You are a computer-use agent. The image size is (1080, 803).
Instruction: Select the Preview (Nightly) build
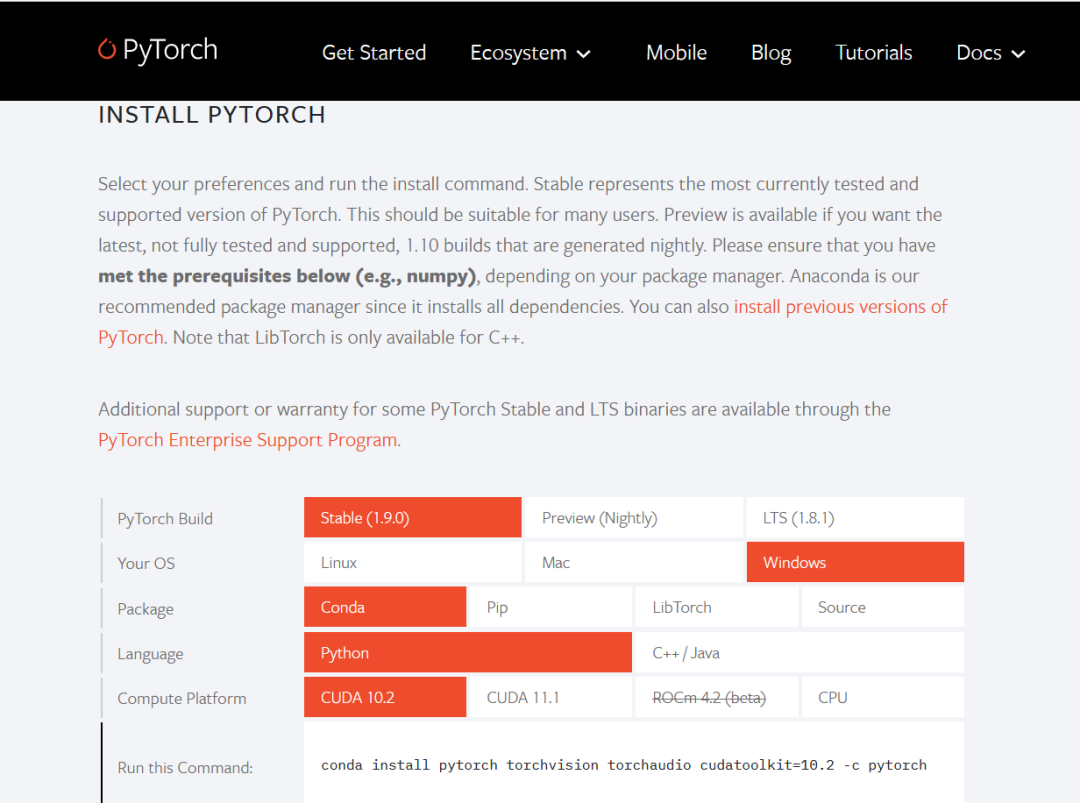634,517
